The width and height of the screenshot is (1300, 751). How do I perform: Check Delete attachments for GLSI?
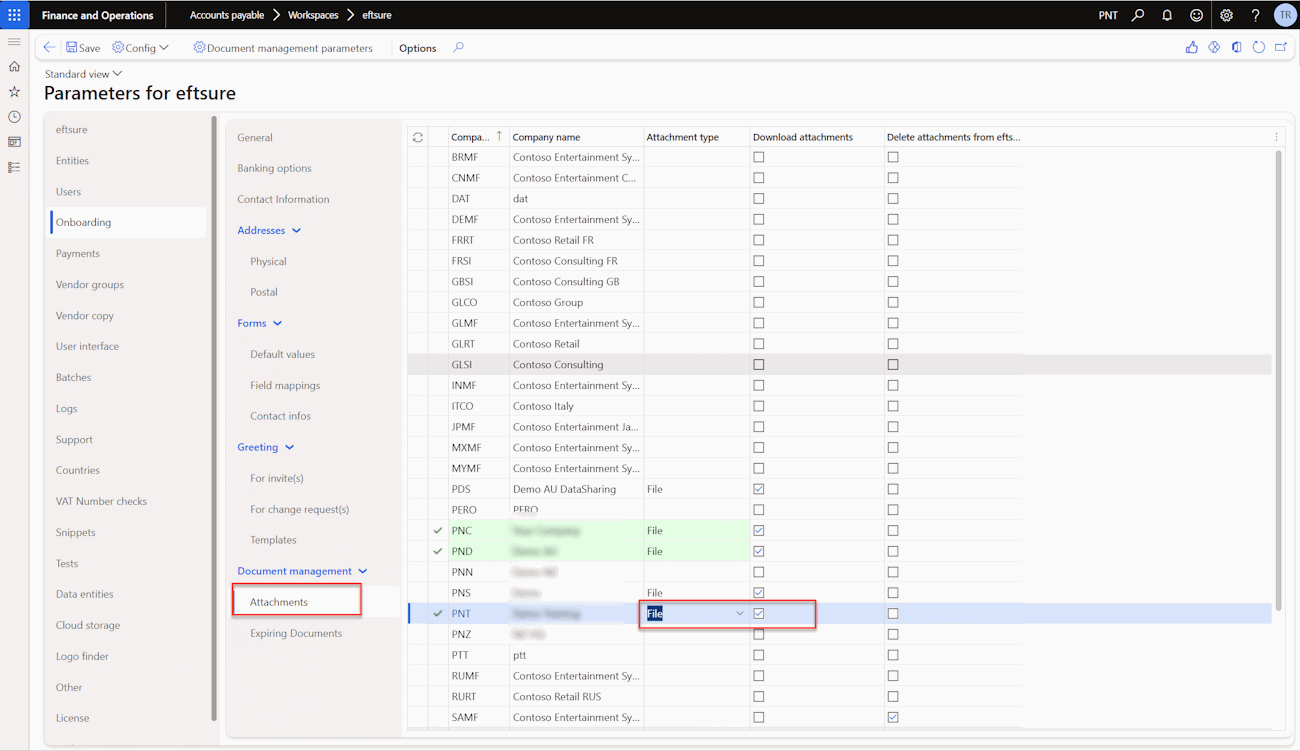coord(893,365)
